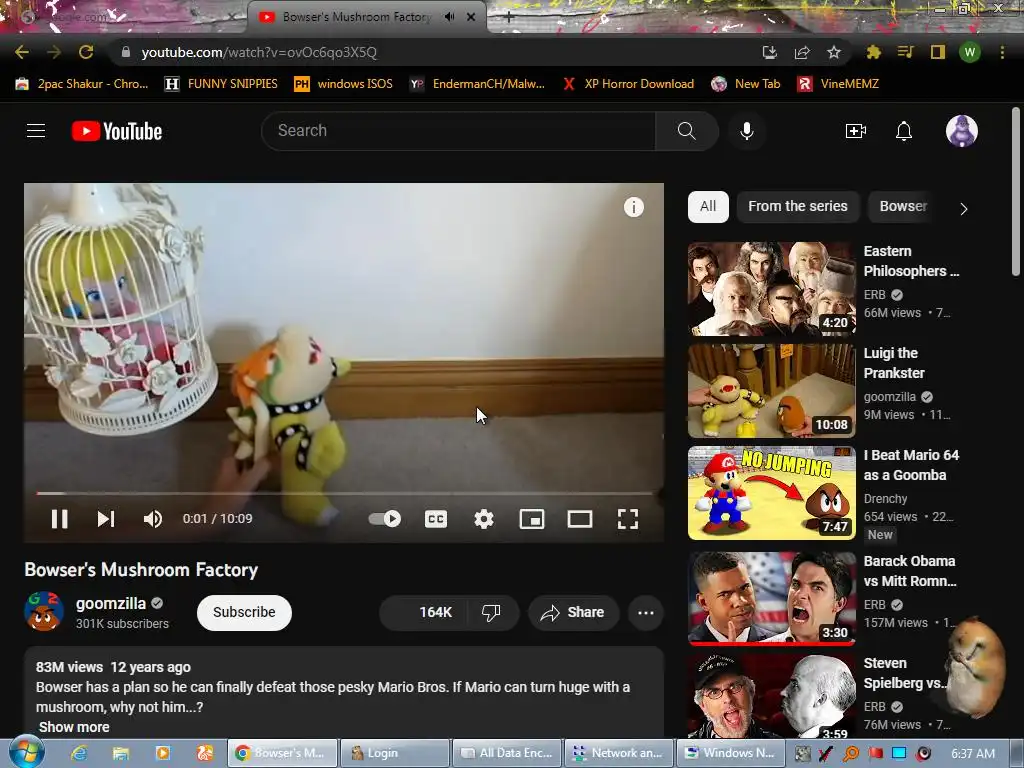Open Eastern Philosophers video thumbnail

771,289
